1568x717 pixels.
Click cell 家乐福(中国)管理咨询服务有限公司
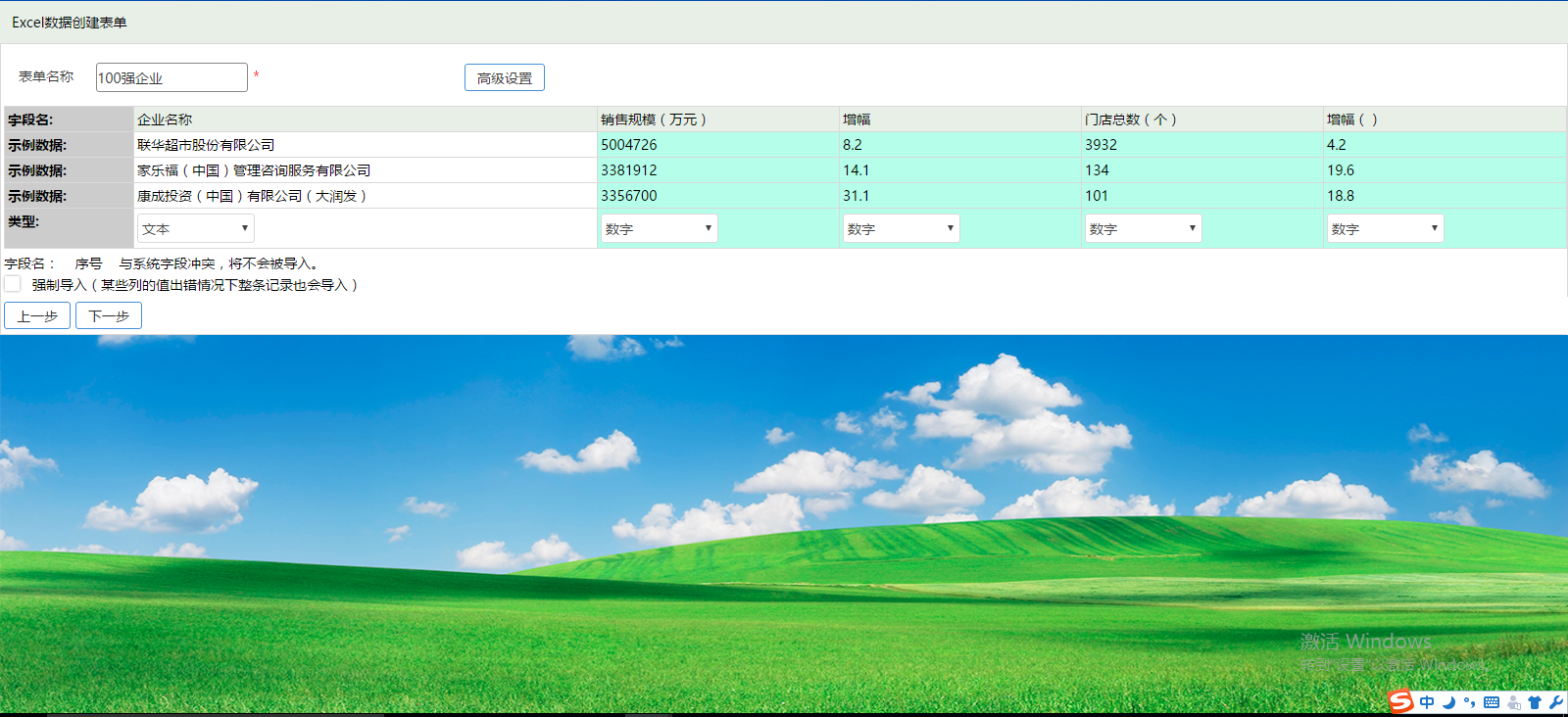pos(254,170)
